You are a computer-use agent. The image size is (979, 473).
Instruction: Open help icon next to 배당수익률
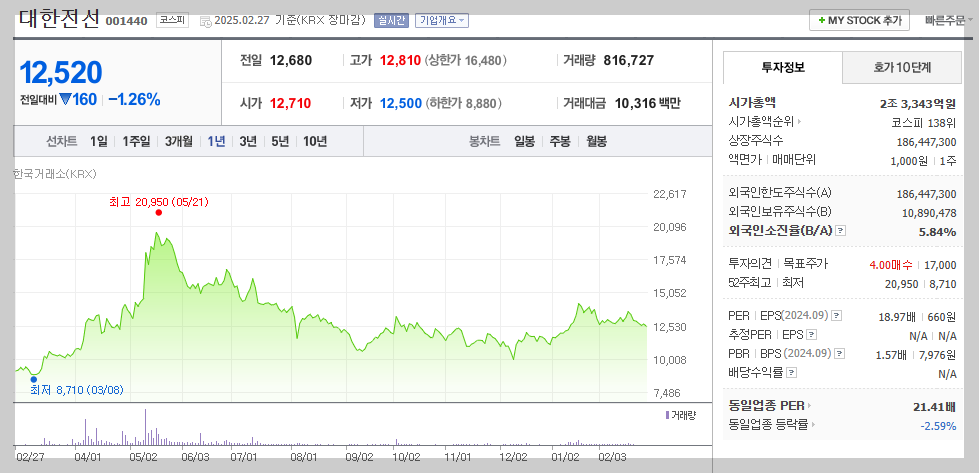click(x=792, y=373)
